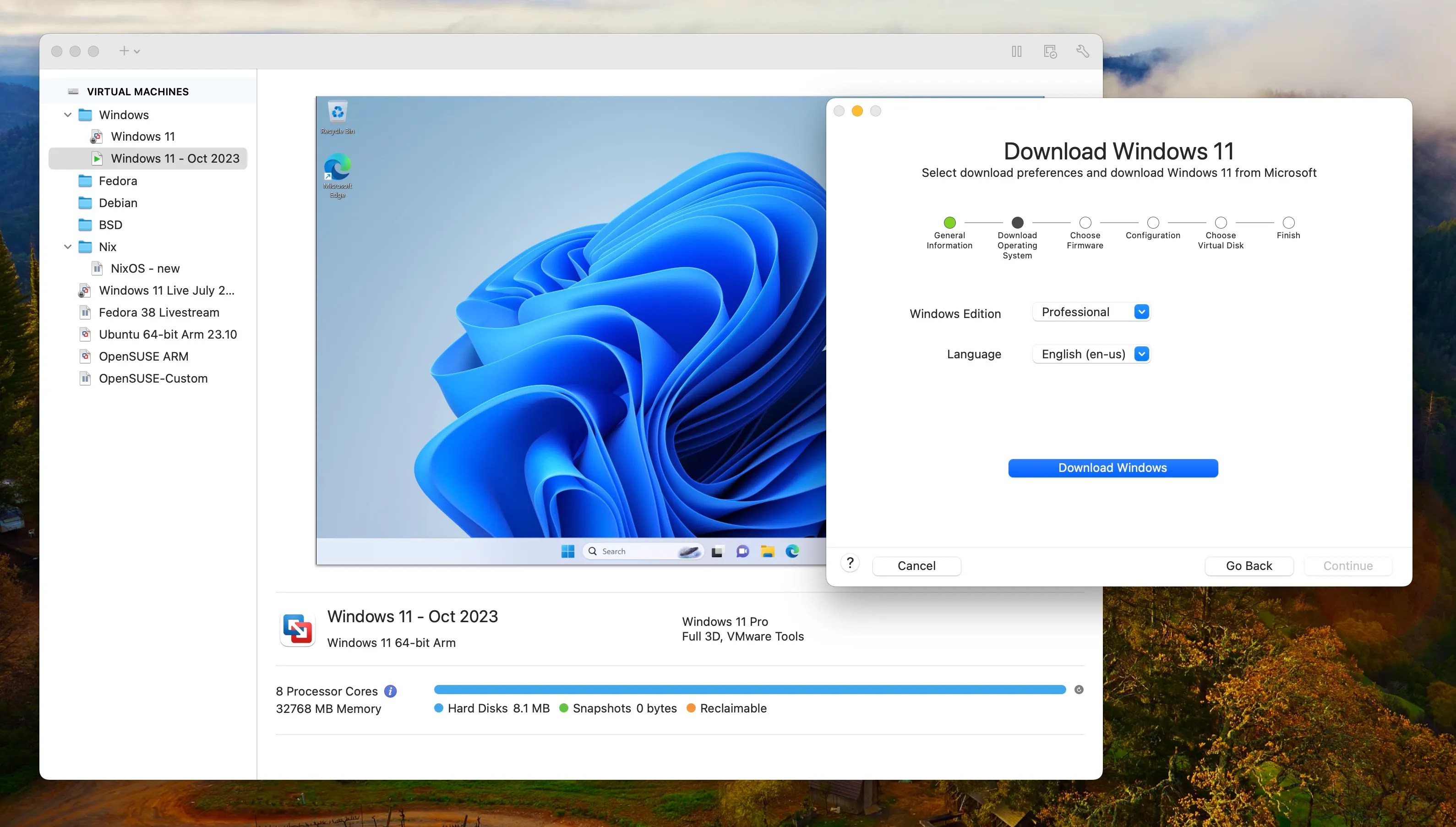Screen dimensions: 1456x827
Task: Click the Go Back button
Action: [1248, 566]
